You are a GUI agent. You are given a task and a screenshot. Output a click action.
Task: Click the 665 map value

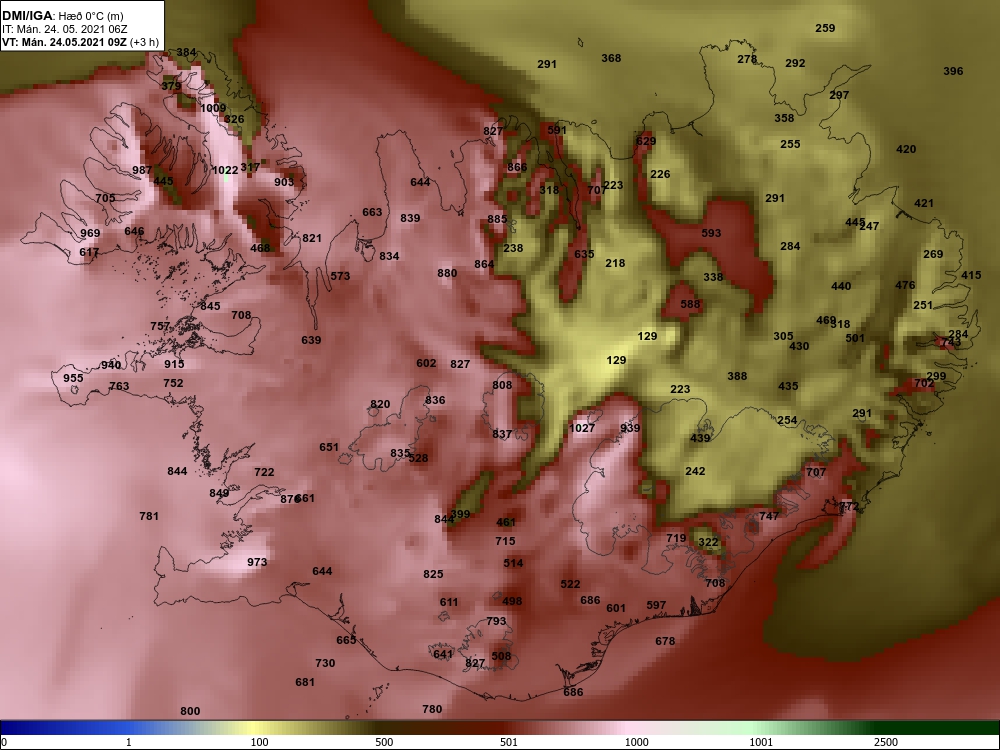click(x=346, y=640)
